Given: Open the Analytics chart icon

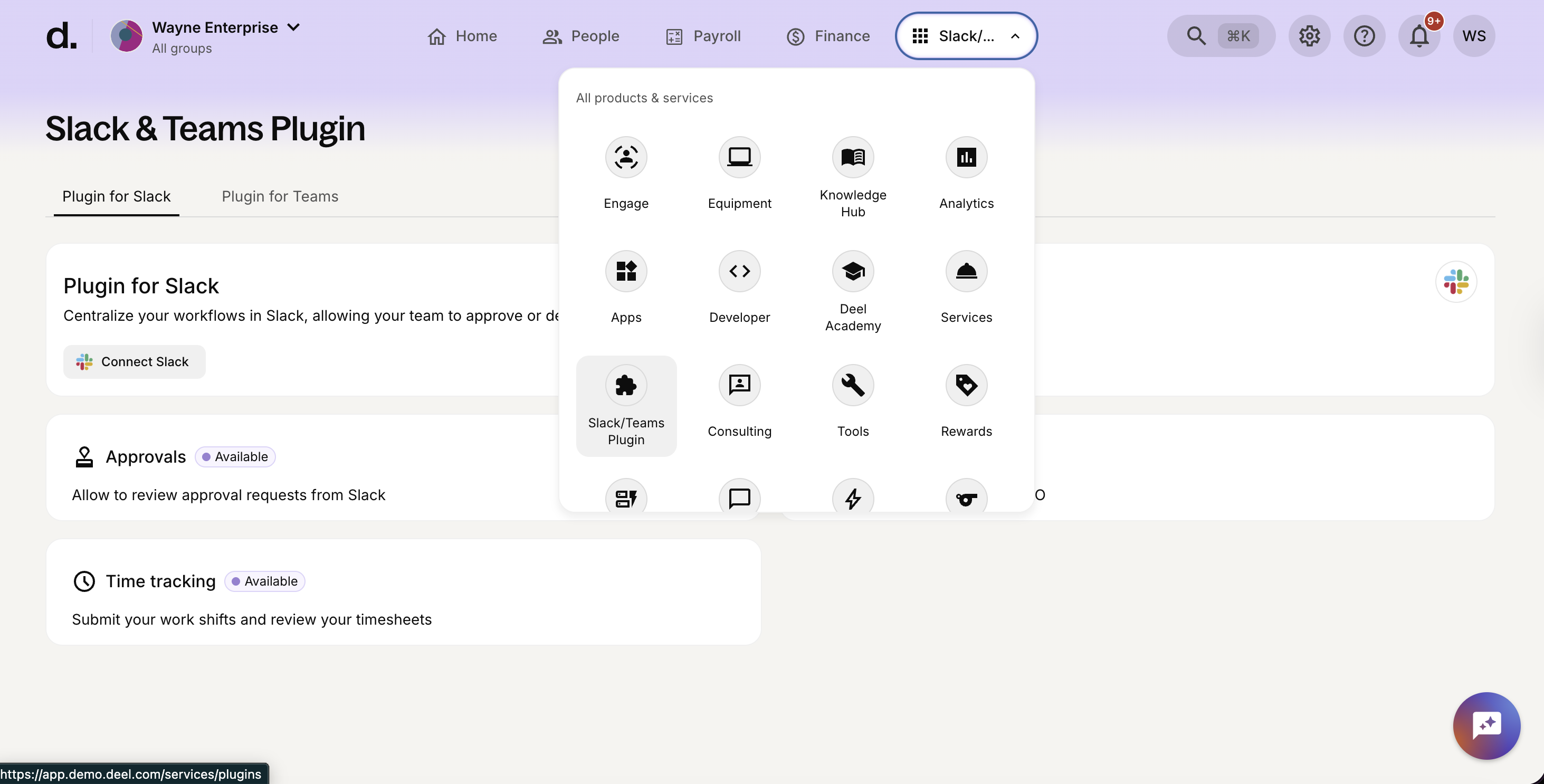Looking at the screenshot, I should (x=966, y=158).
